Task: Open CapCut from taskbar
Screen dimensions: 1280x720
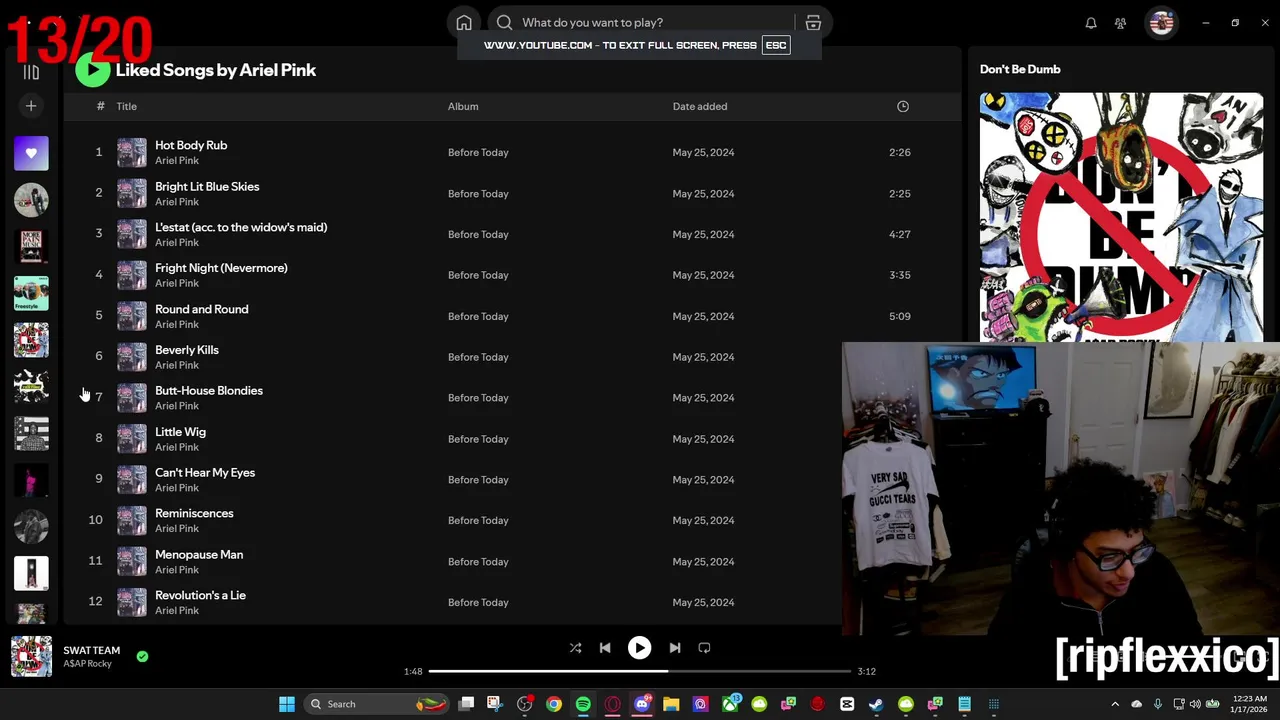Action: tap(847, 704)
